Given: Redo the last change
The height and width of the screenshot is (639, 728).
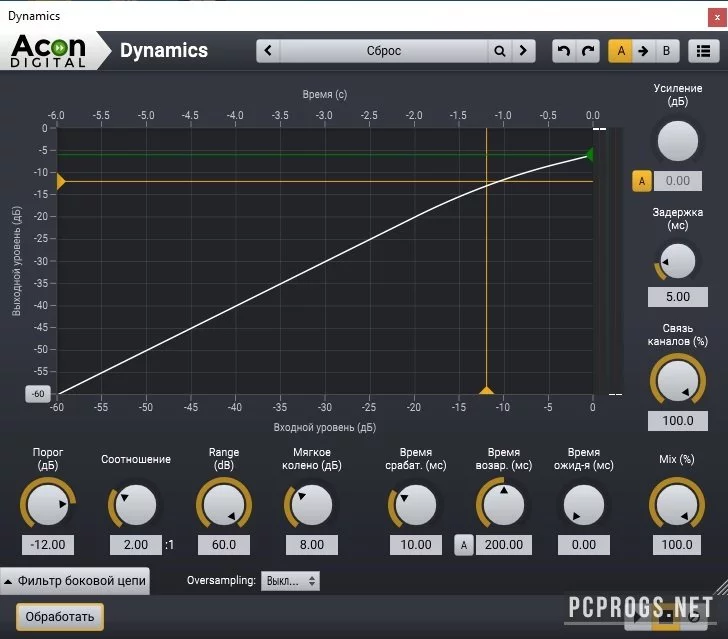Looking at the screenshot, I should tap(588, 51).
